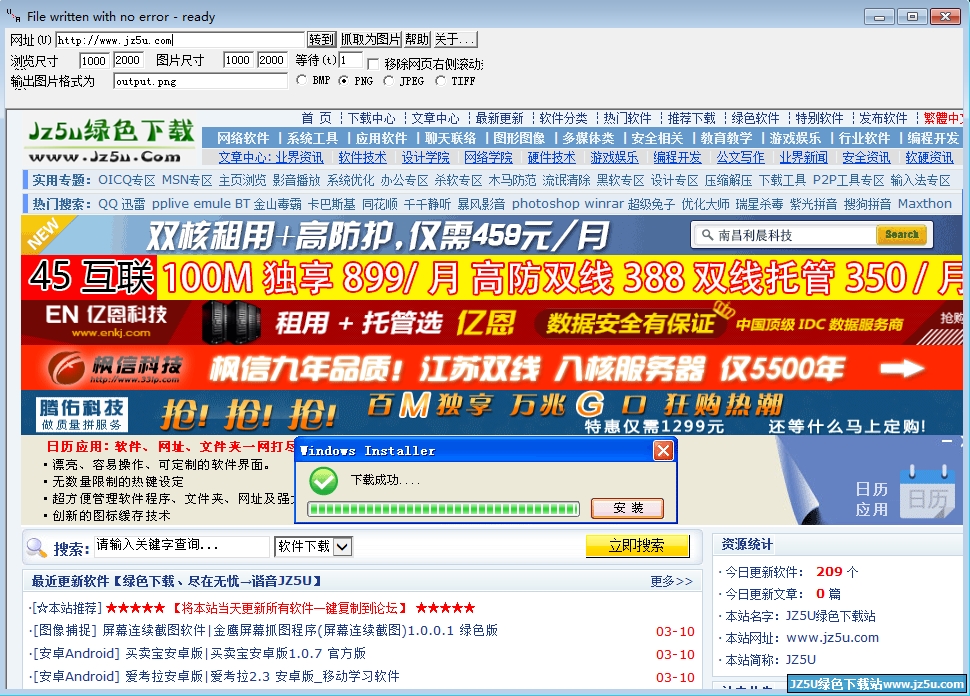Click the magnifier icon in banner search
This screenshot has width=970, height=696.
coord(707,234)
